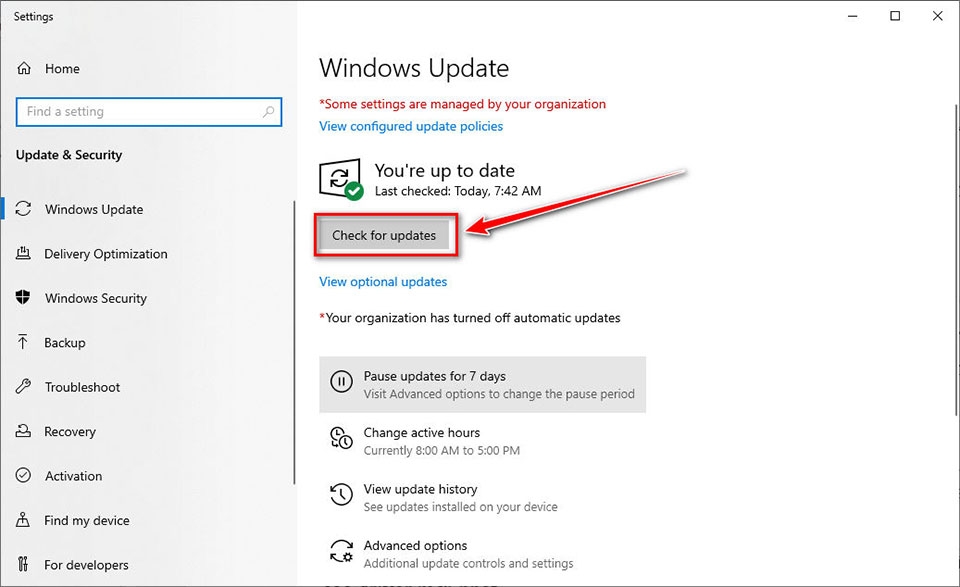The width and height of the screenshot is (960, 587).
Task: Click the Find my device person icon
Action: coord(23,520)
